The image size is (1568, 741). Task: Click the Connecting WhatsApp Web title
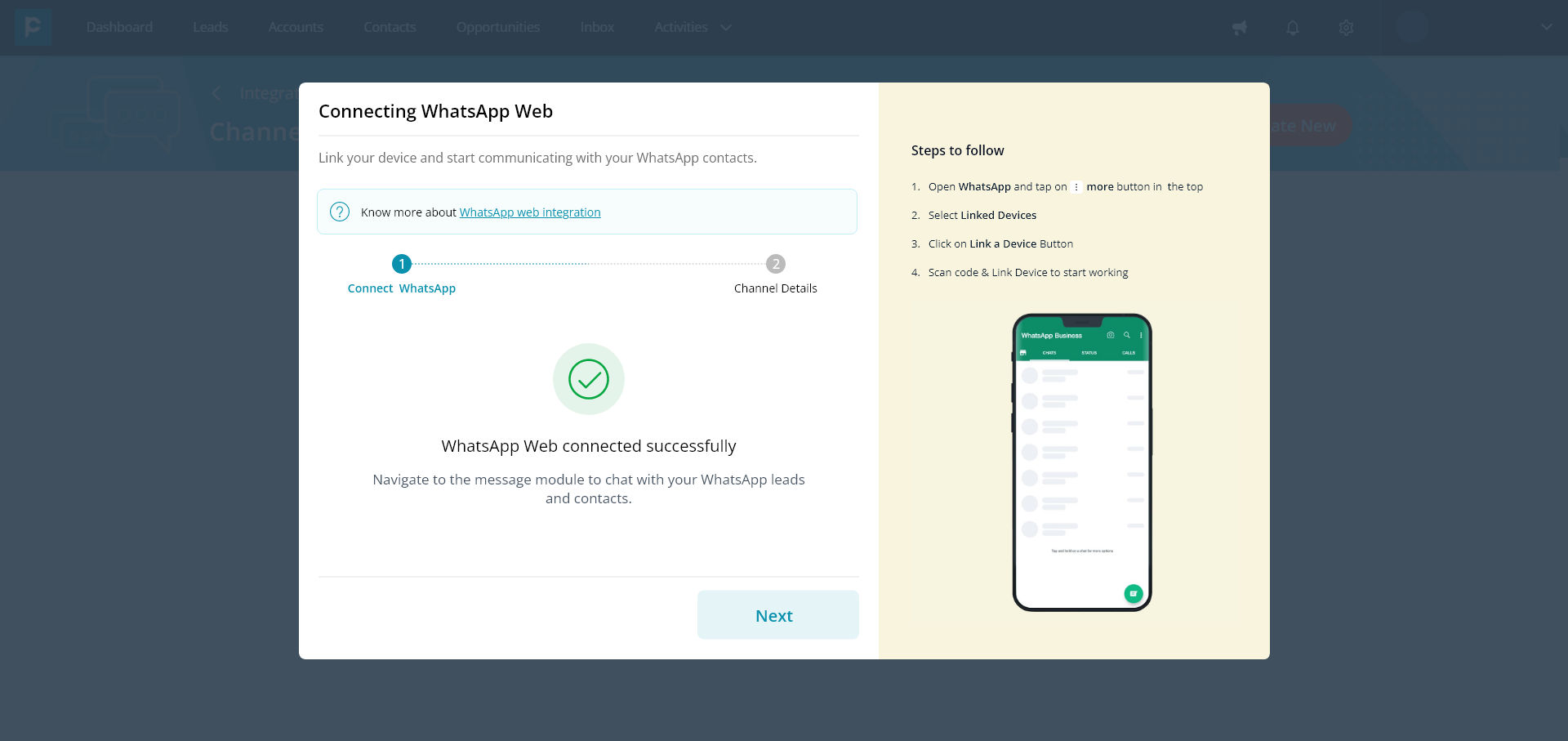436,111
